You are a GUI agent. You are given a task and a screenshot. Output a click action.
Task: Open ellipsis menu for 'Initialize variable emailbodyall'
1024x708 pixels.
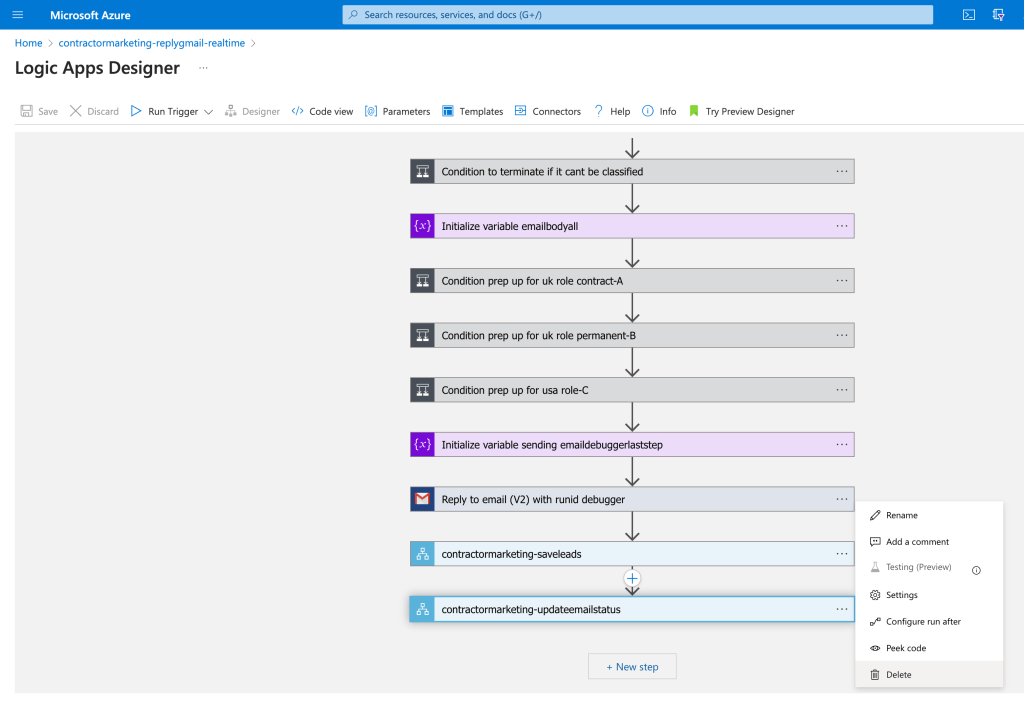(842, 226)
